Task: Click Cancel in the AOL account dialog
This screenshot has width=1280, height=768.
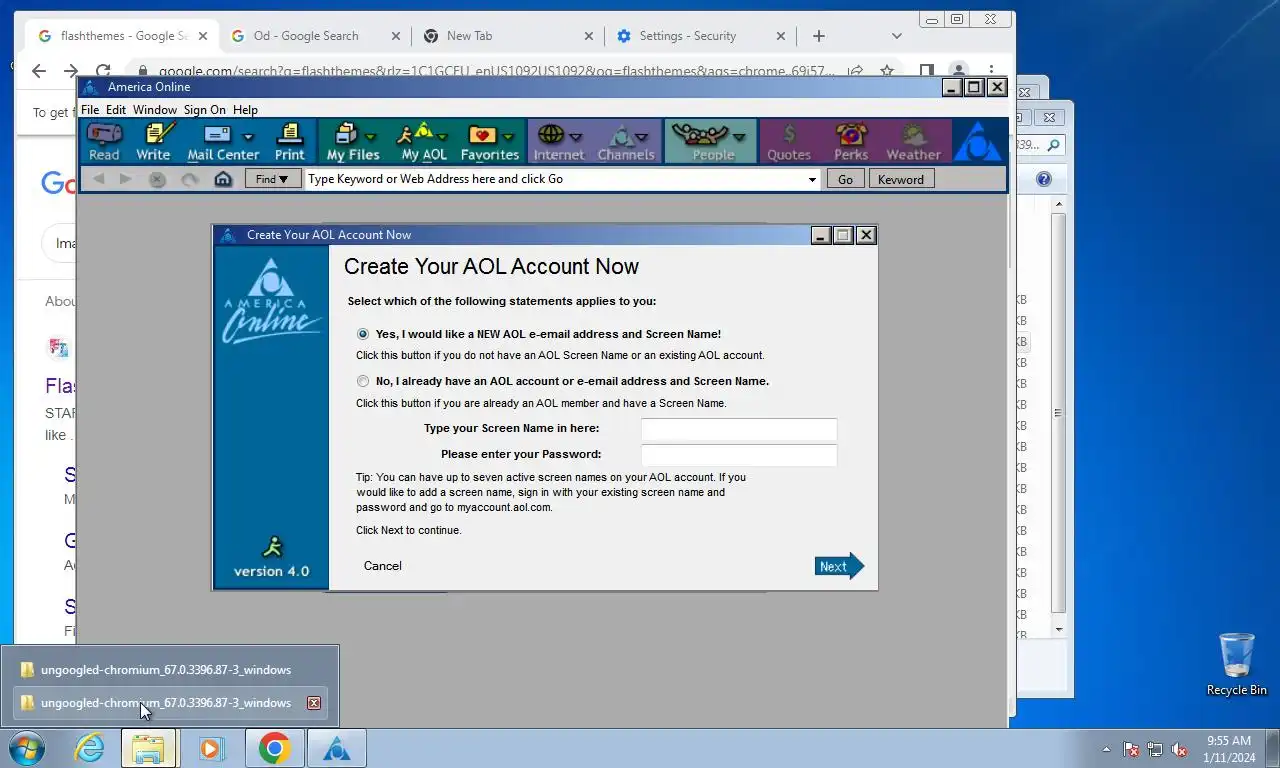Action: click(x=382, y=566)
